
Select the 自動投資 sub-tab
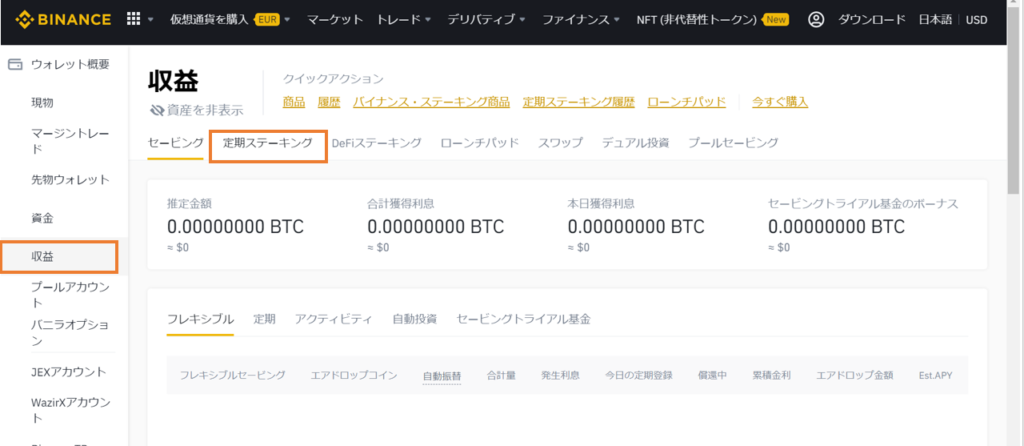click(414, 319)
